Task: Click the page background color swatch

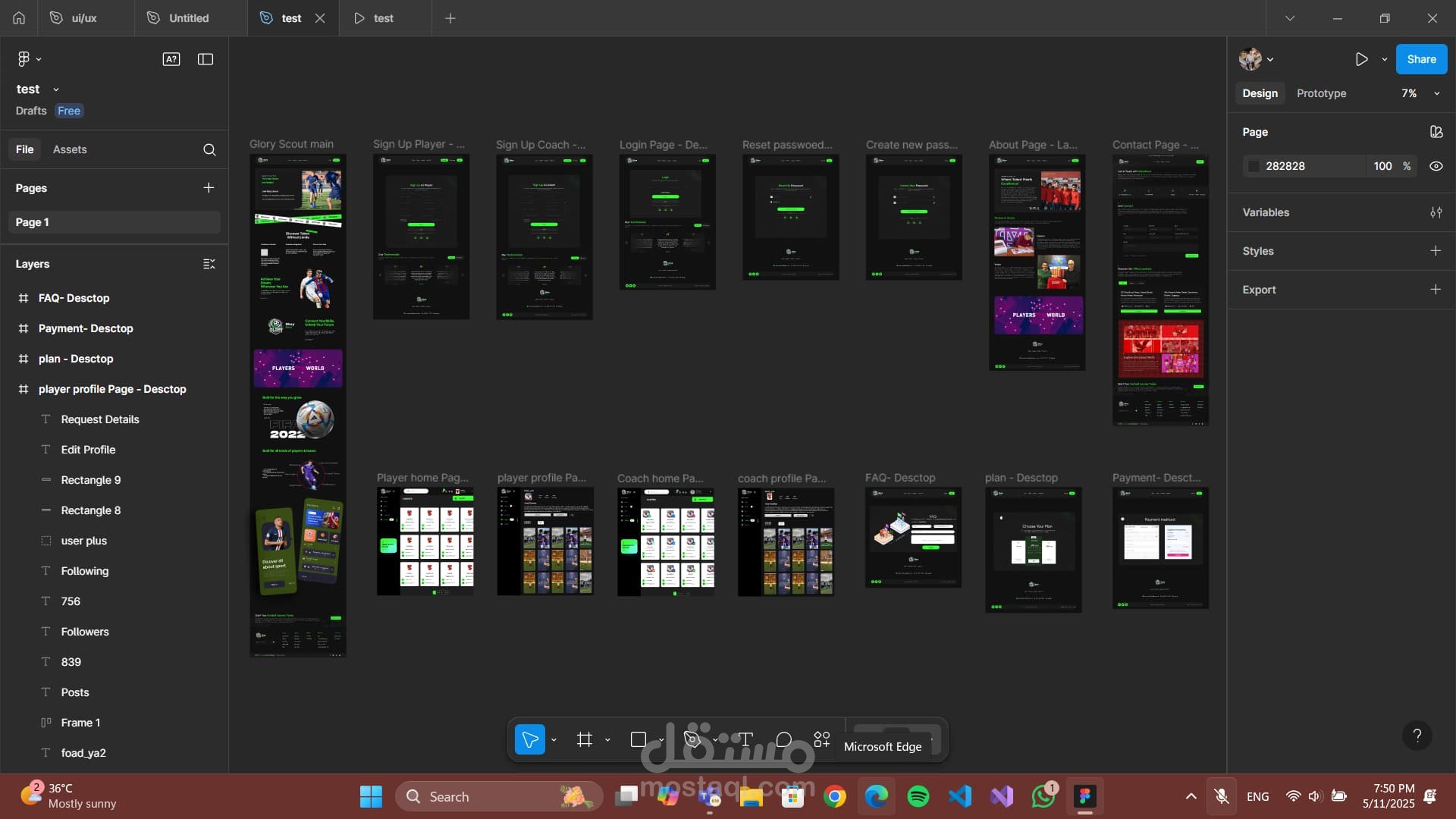Action: 1254,166
